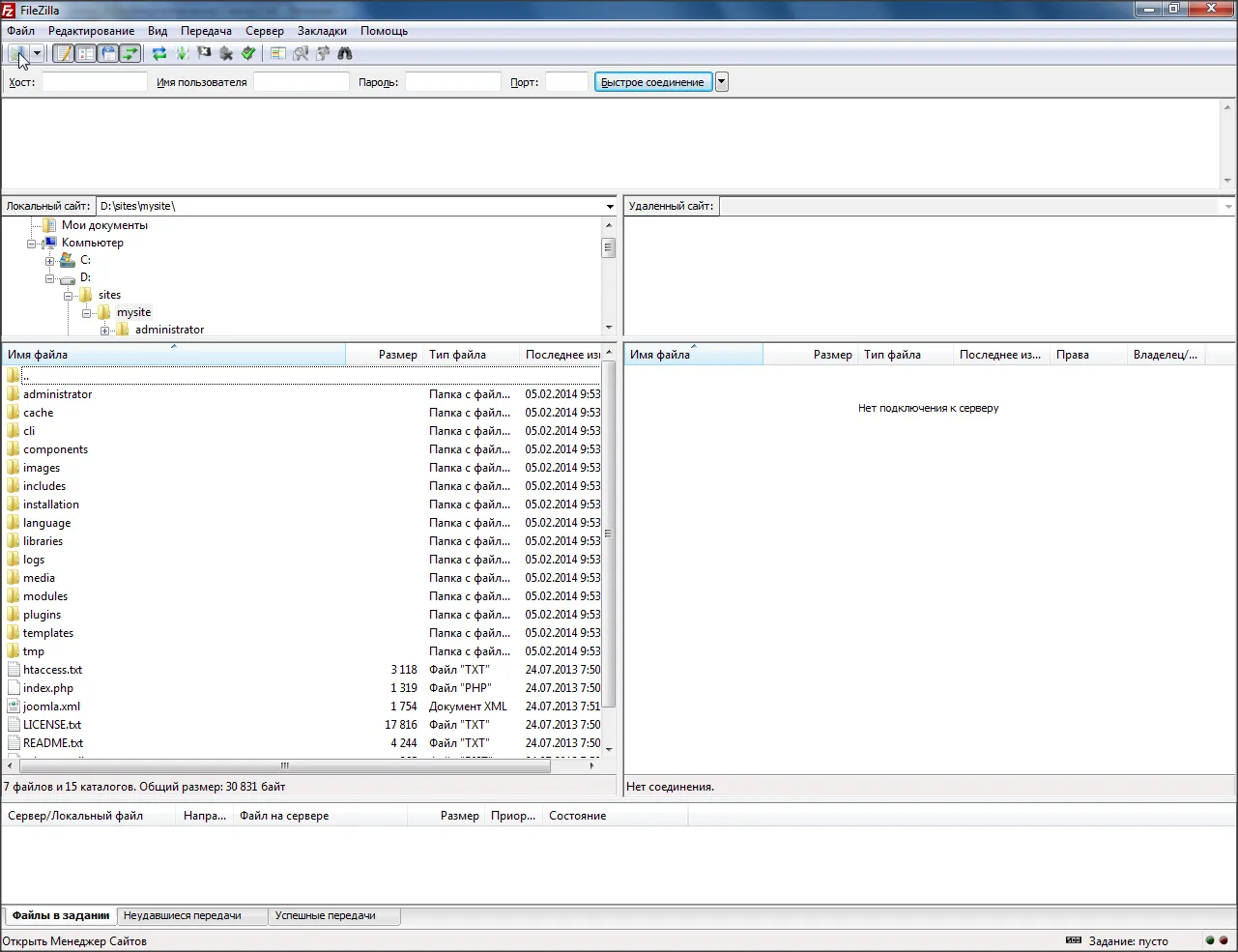1238x952 pixels.
Task: Toggle directory comparison mode
Action: [301, 54]
